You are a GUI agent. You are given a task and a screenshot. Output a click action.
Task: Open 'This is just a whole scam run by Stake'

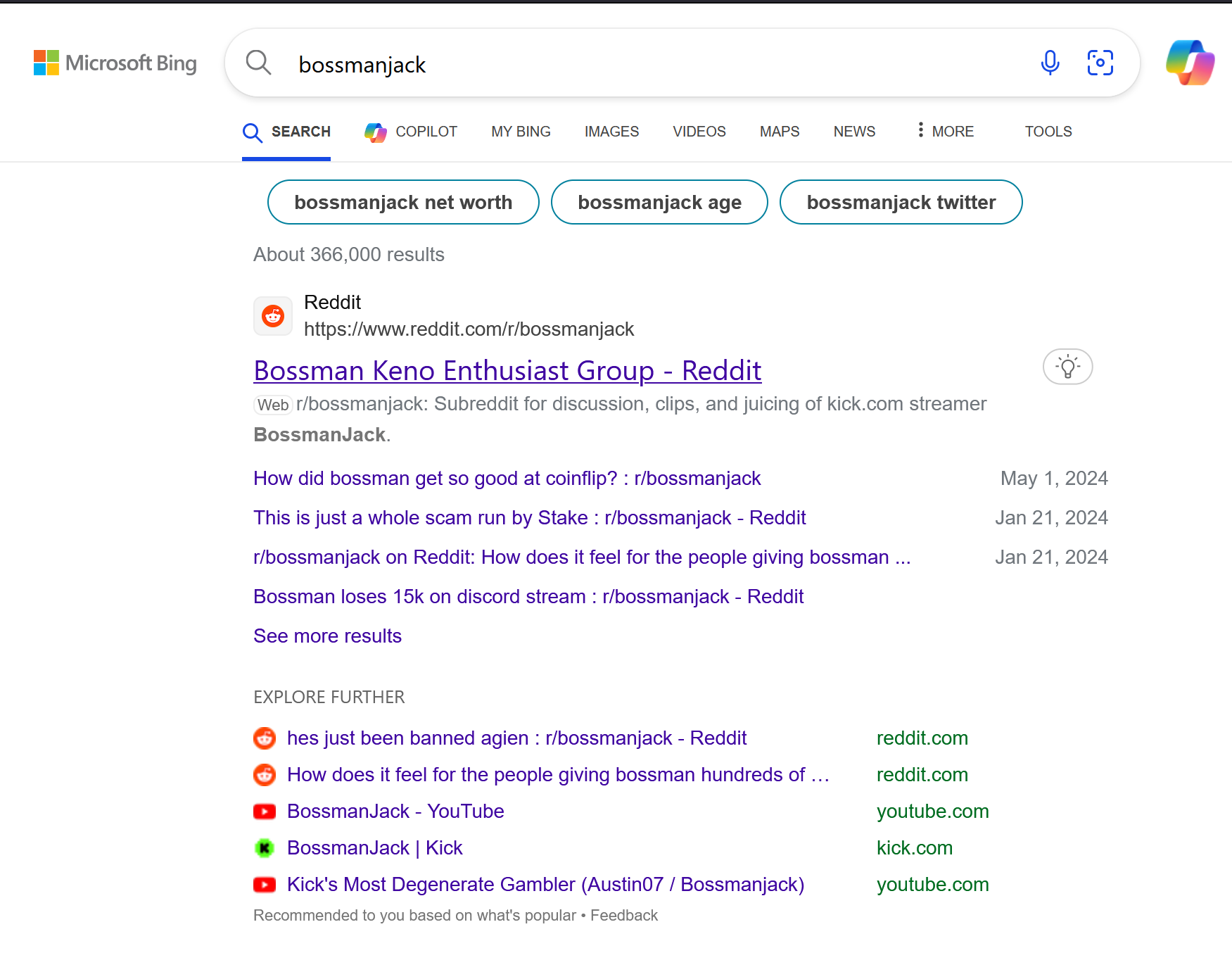tap(529, 518)
